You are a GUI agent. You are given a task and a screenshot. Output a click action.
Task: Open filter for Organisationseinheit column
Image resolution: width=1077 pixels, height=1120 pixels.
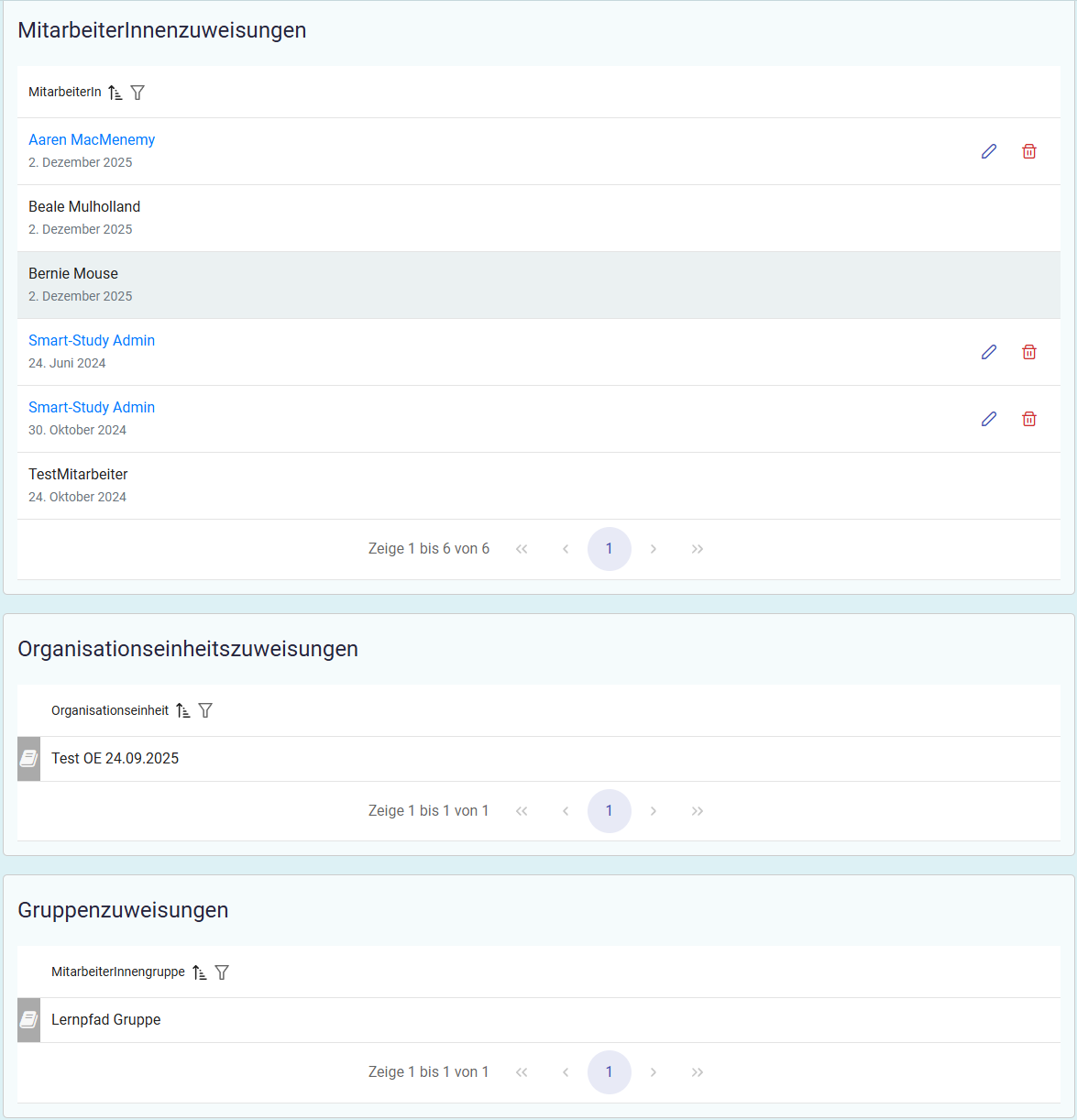click(x=205, y=710)
